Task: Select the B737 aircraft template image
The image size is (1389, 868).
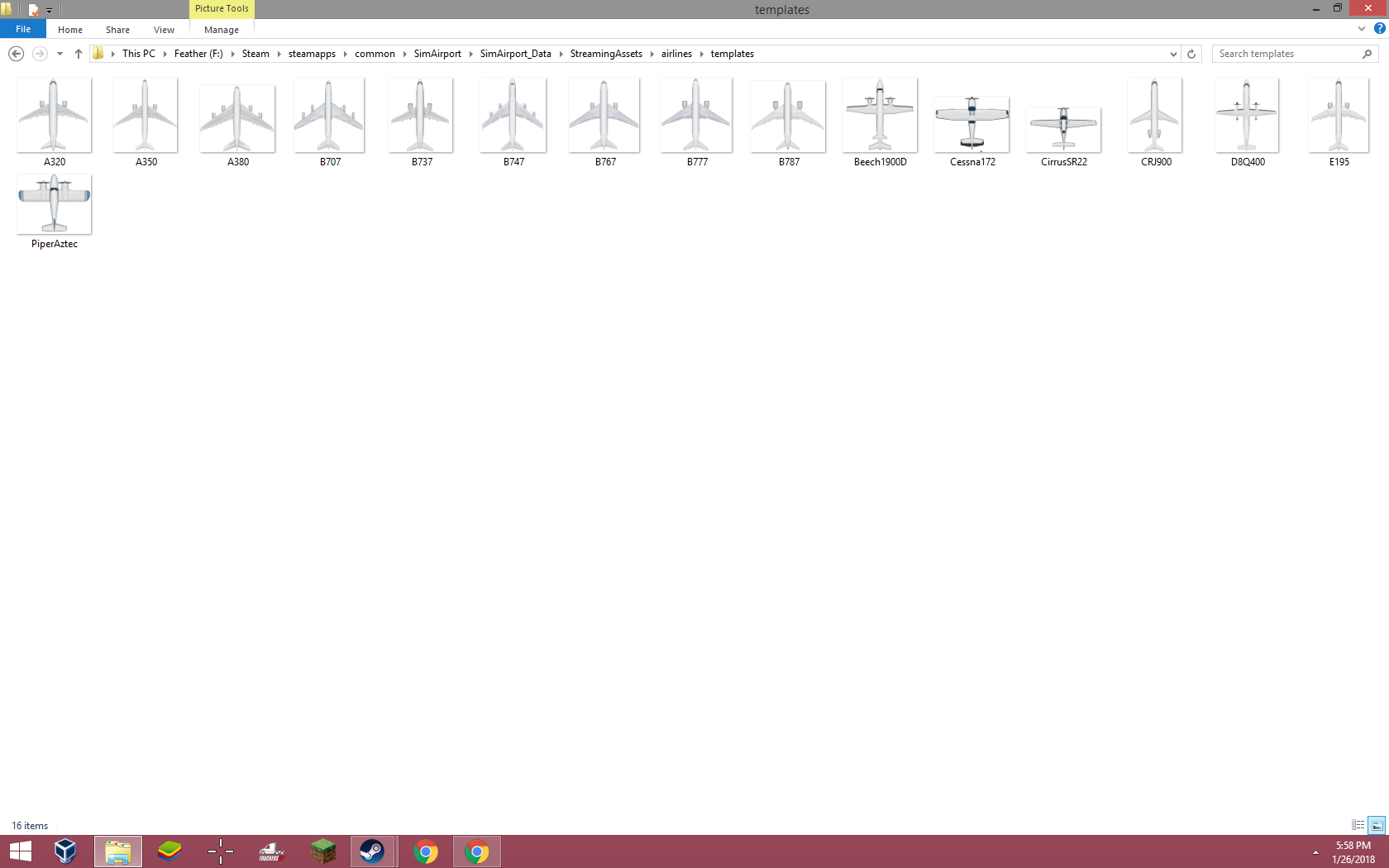Action: click(x=421, y=116)
